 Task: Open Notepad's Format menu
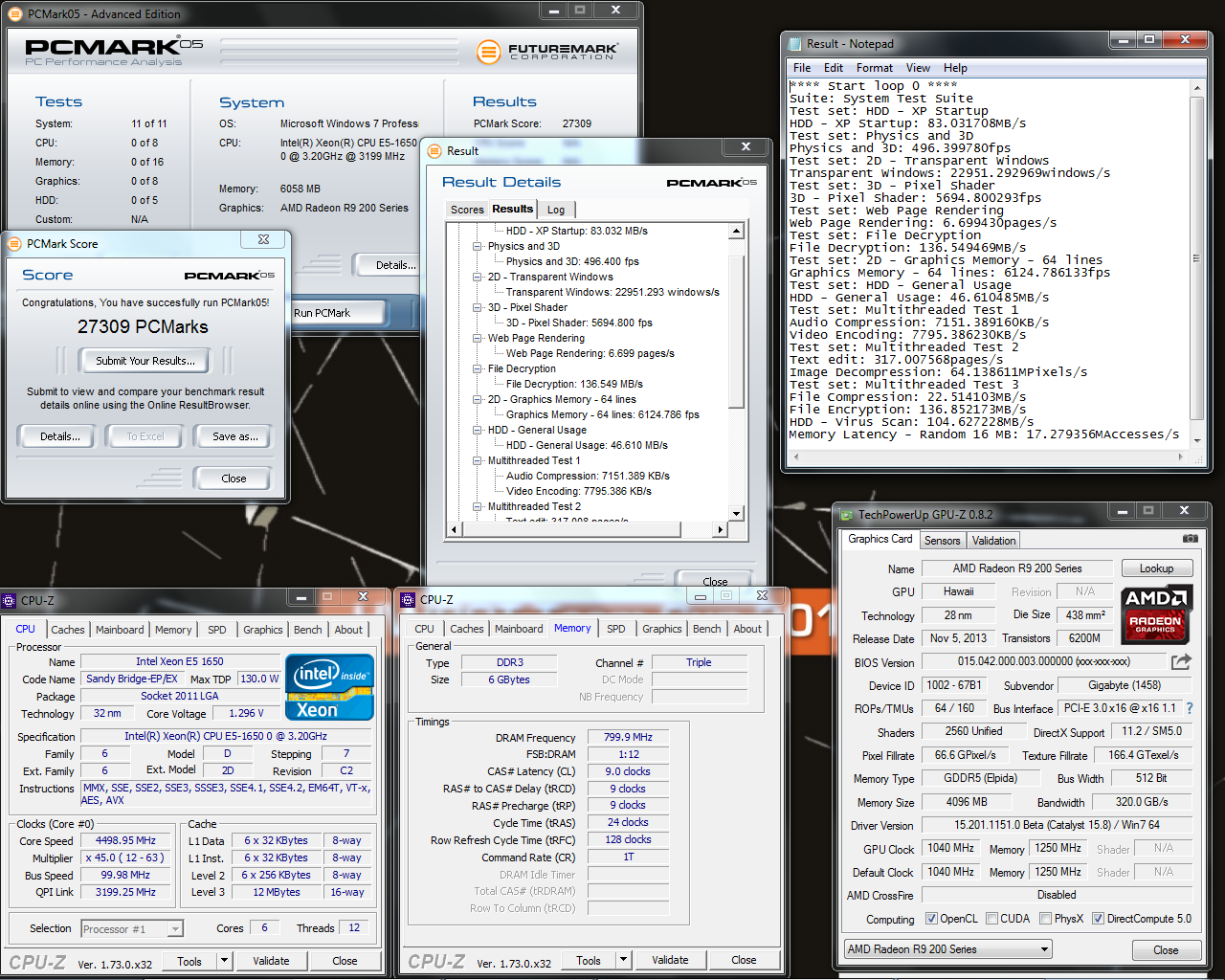click(x=874, y=68)
